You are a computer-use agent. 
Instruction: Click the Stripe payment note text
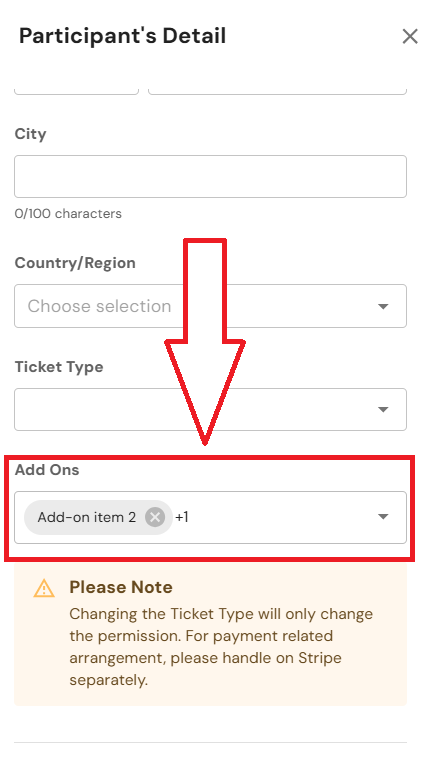click(221, 647)
